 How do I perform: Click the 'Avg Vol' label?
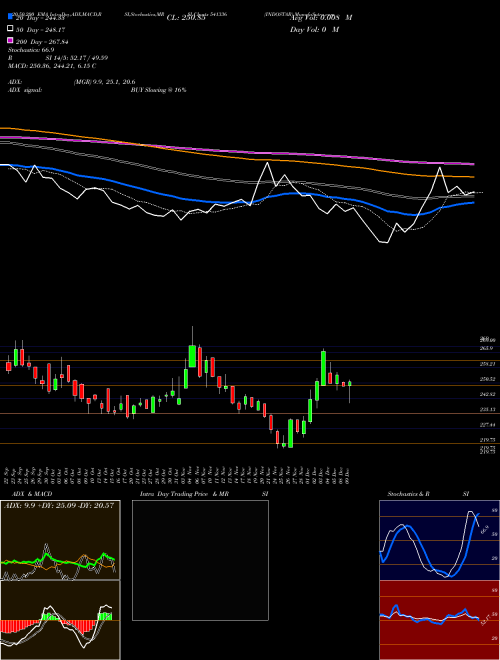321,18
